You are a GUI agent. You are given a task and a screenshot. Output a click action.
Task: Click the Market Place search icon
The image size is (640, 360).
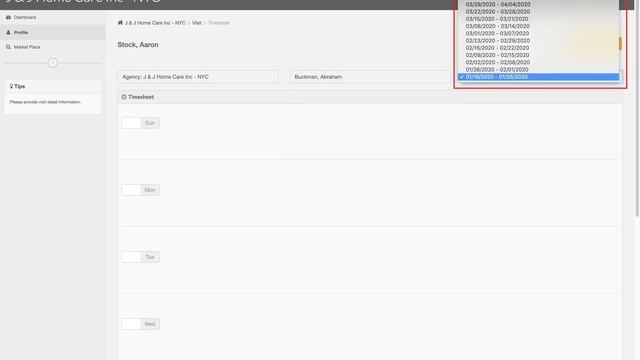pyautogui.click(x=8, y=47)
